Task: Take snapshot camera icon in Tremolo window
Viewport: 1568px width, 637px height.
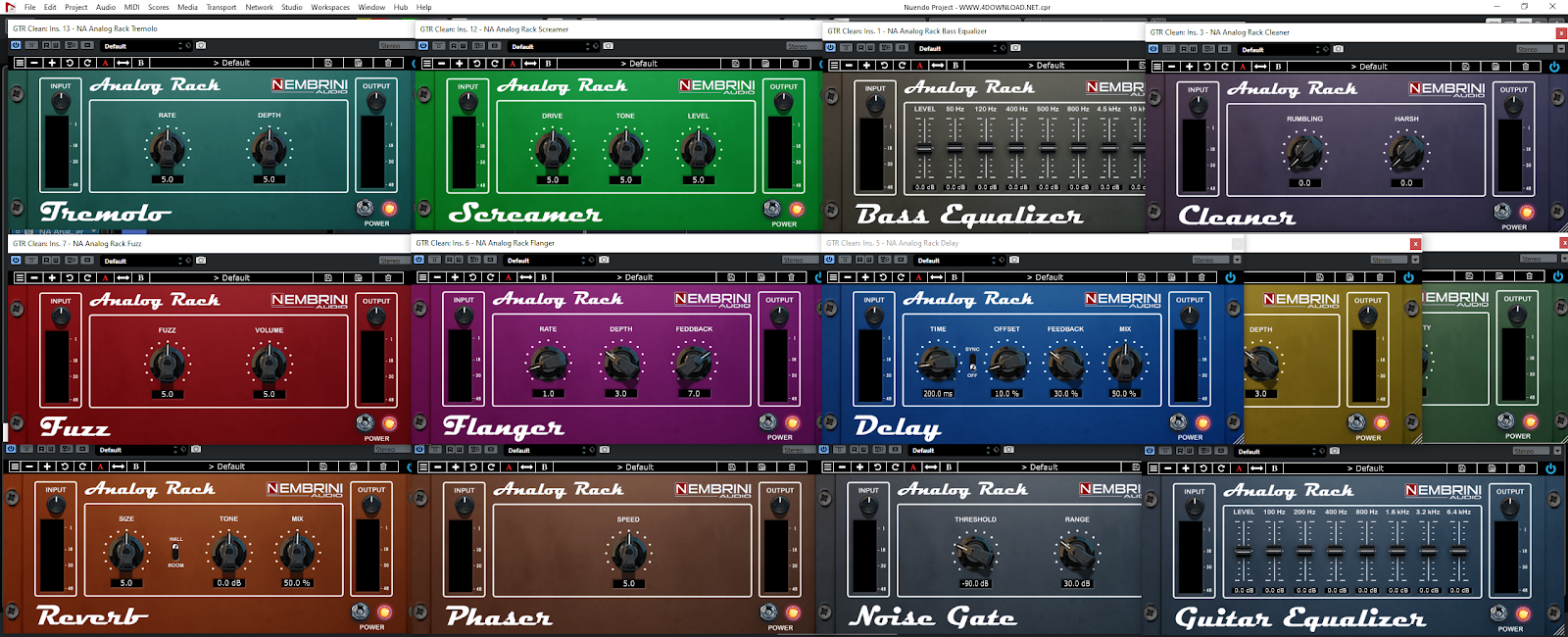Action: click(201, 45)
